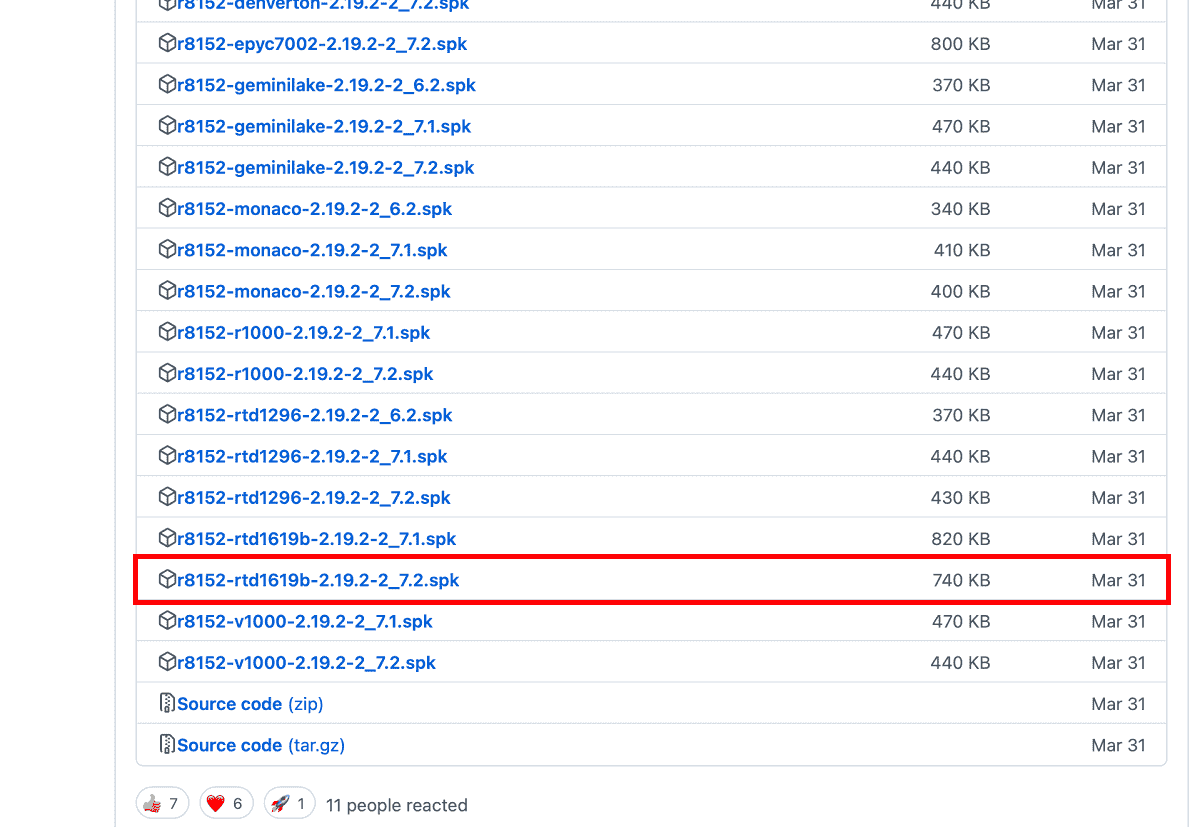Click the 820 KB file size
The width and height of the screenshot is (1200, 827).
pyautogui.click(x=961, y=539)
